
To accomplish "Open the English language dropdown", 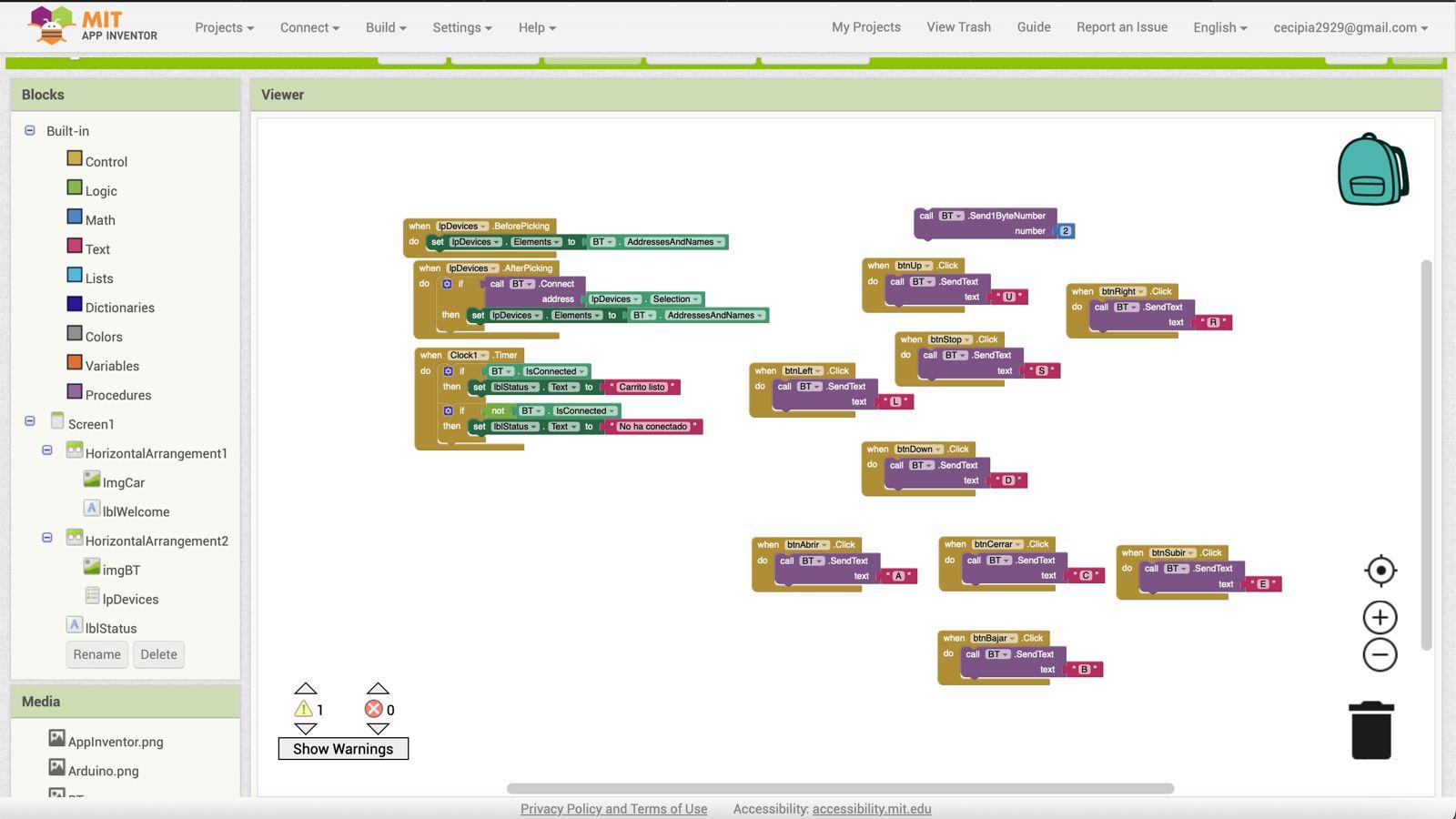I will click(x=1220, y=27).
